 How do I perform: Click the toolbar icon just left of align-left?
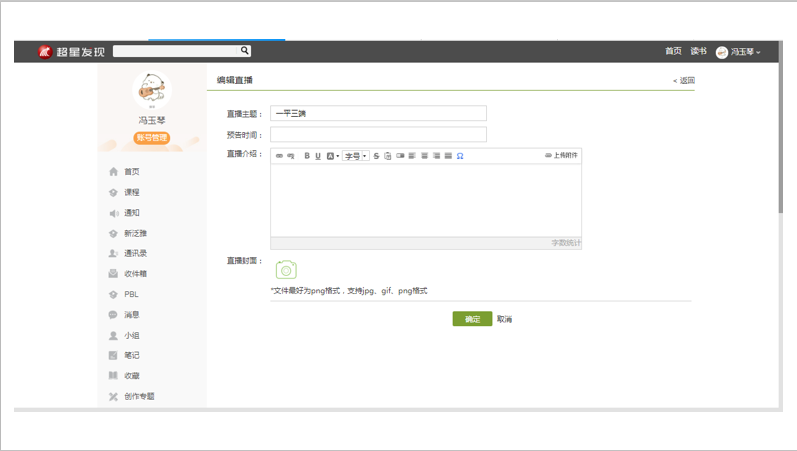coord(400,156)
